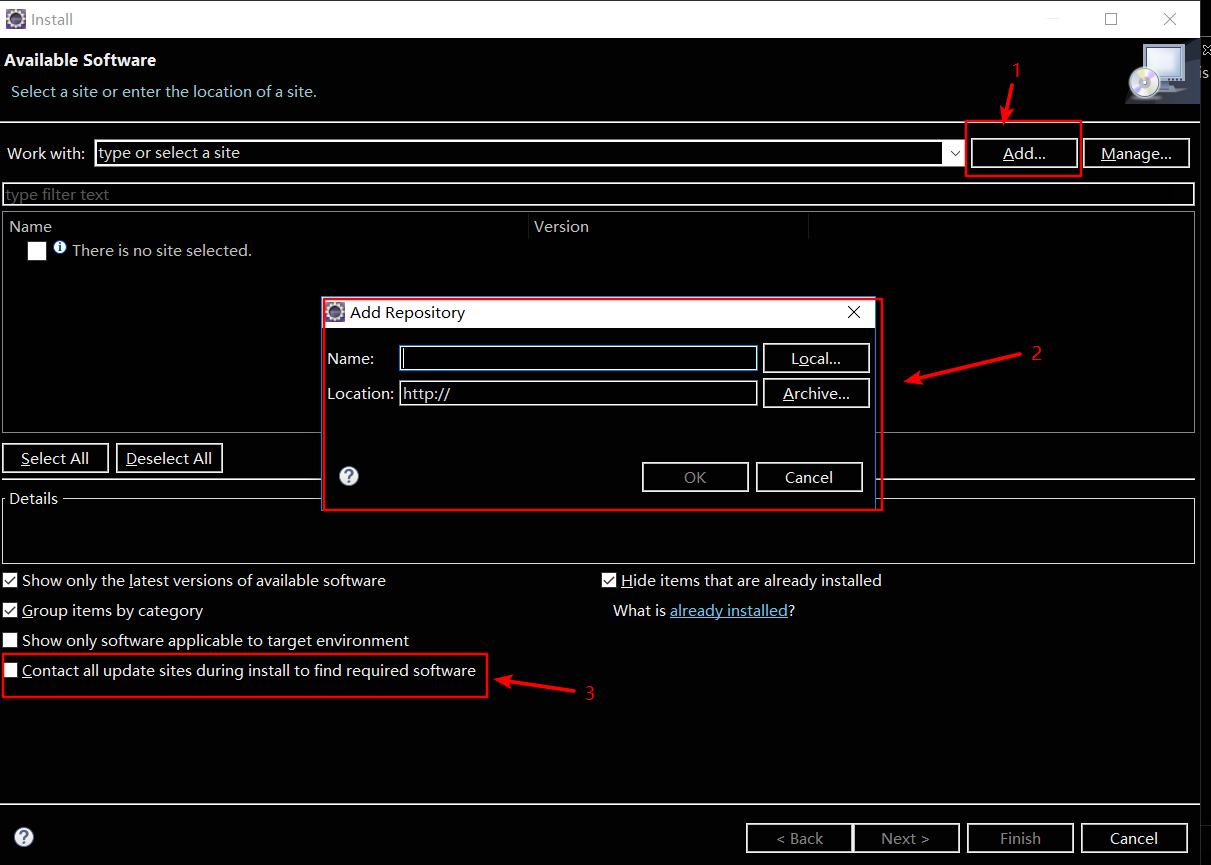Image resolution: width=1211 pixels, height=865 pixels.
Task: Click the Deselect All button
Action: pos(169,458)
